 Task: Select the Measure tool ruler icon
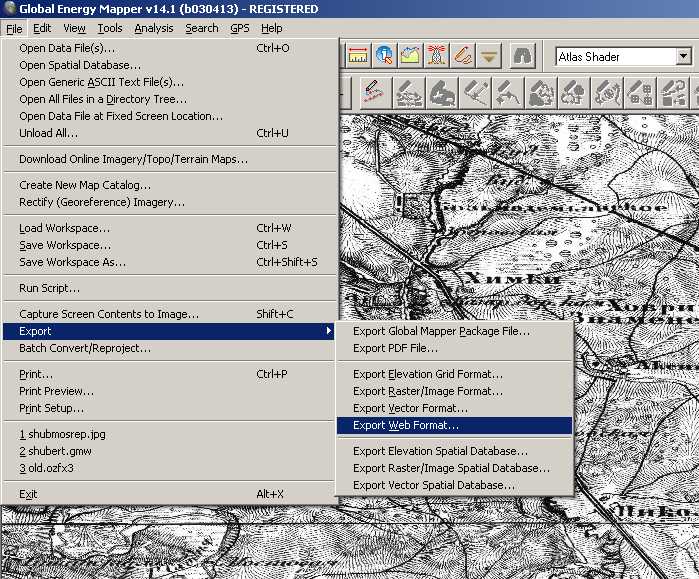click(x=358, y=56)
